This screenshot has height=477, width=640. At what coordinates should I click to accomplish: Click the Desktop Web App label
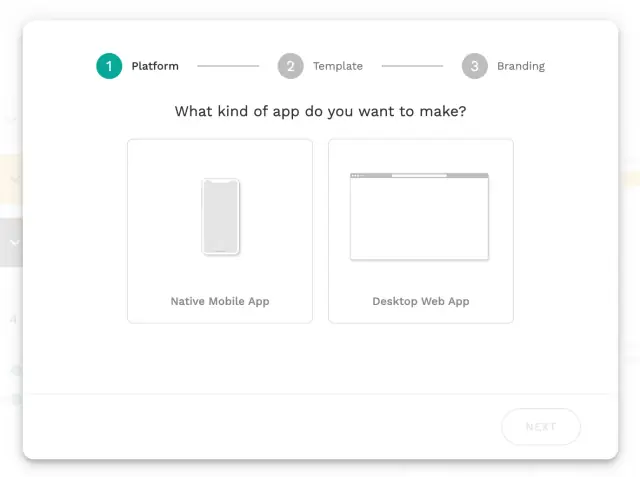(x=420, y=301)
